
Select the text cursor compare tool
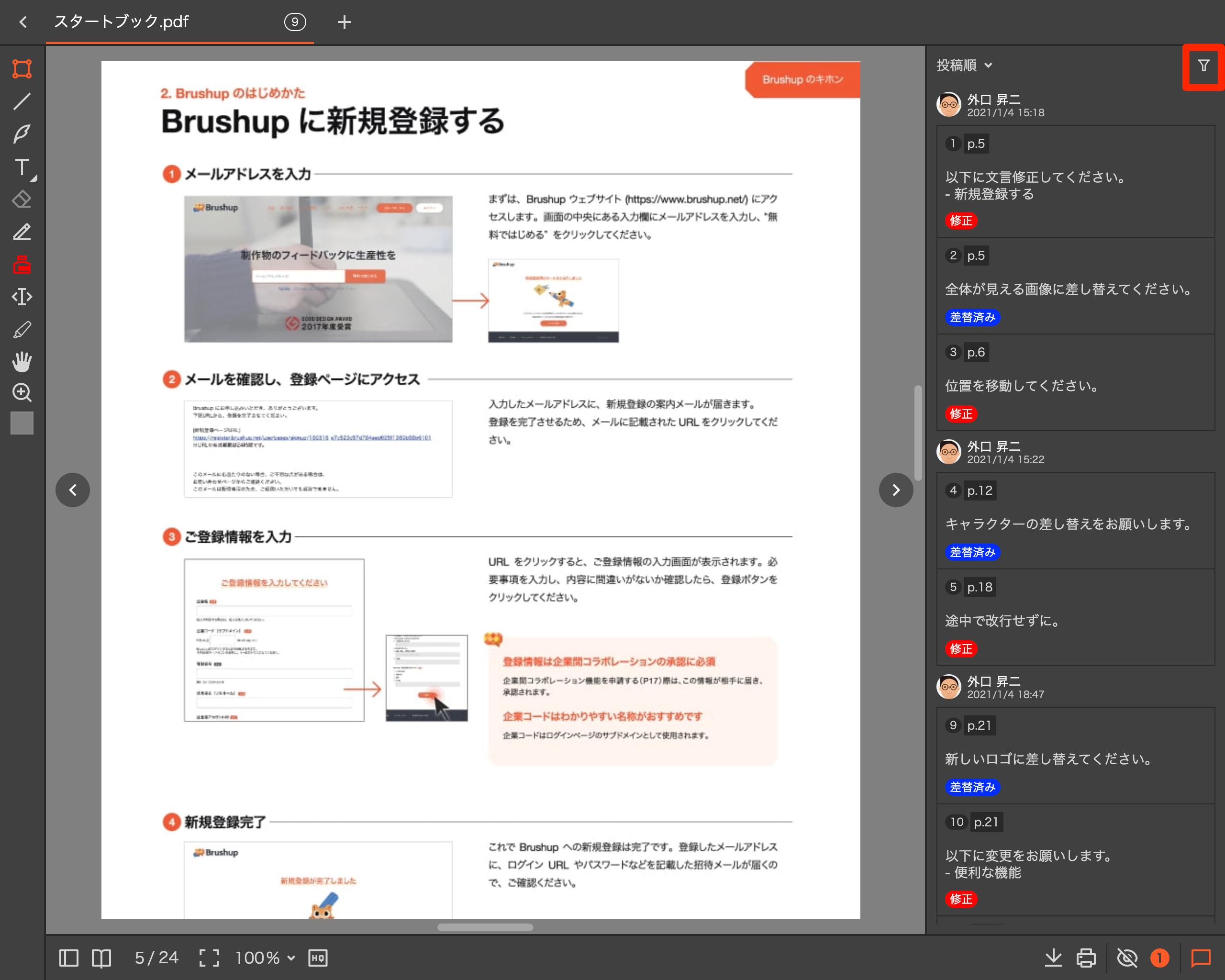[22, 297]
